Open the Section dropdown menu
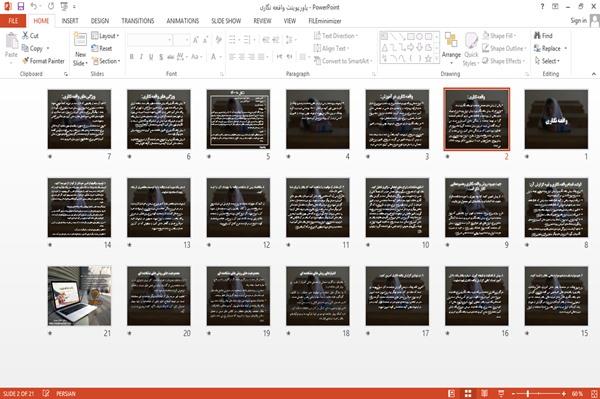Viewport: 600px width, 399px height. [106, 61]
